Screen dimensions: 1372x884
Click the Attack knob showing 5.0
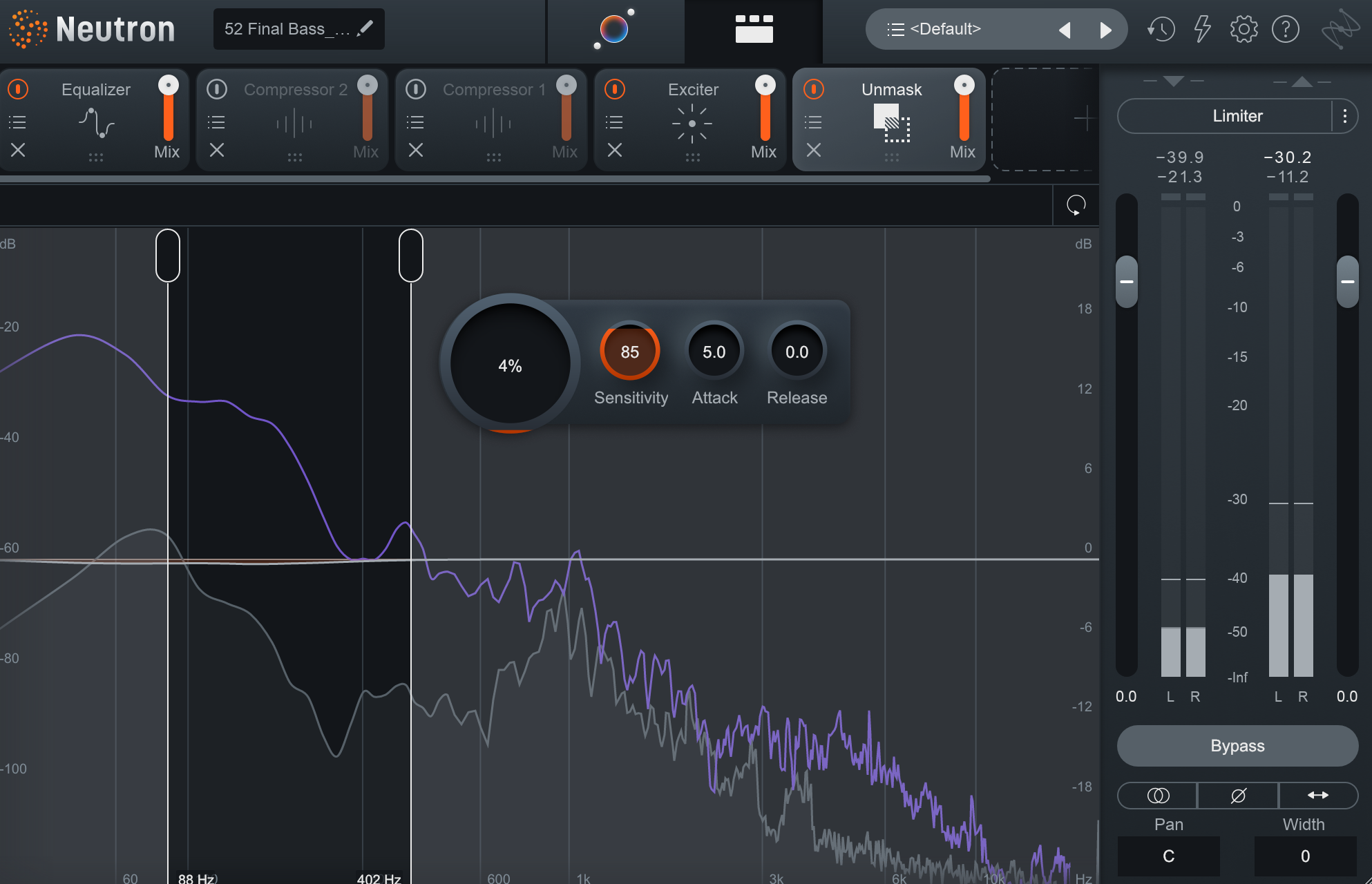click(x=714, y=352)
